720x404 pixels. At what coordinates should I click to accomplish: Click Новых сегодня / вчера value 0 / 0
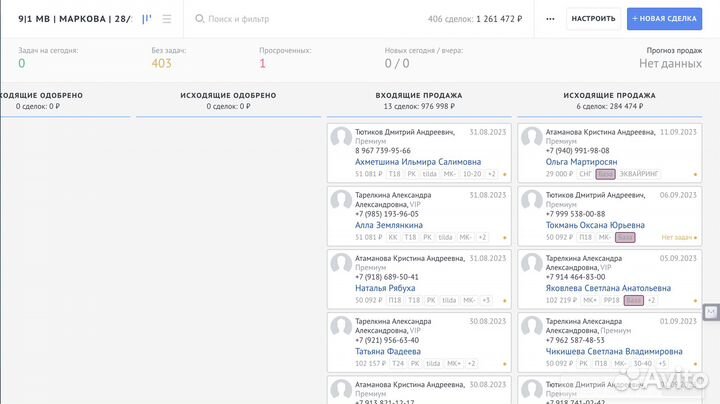397,63
